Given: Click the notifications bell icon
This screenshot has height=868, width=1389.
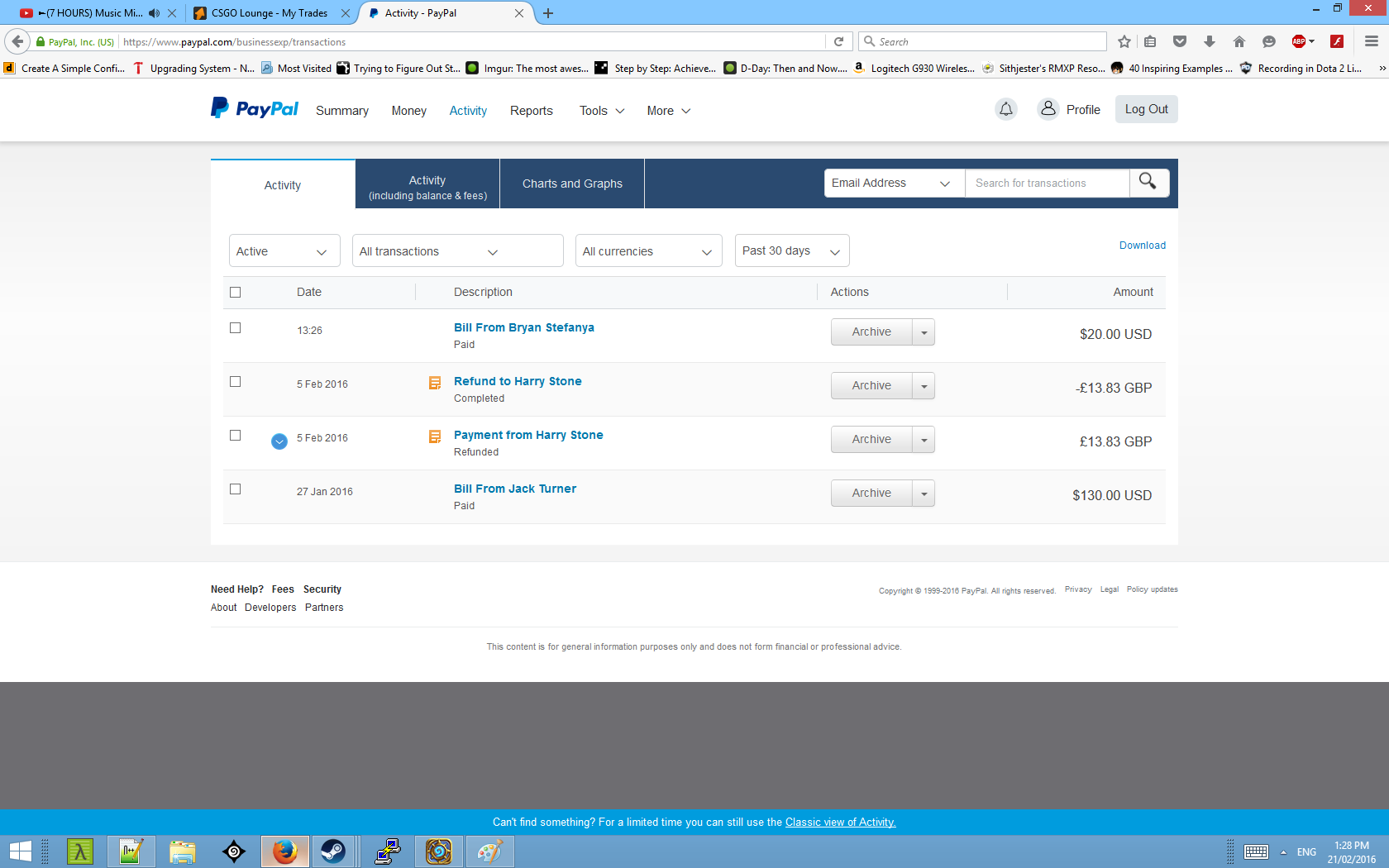Looking at the screenshot, I should [1005, 109].
